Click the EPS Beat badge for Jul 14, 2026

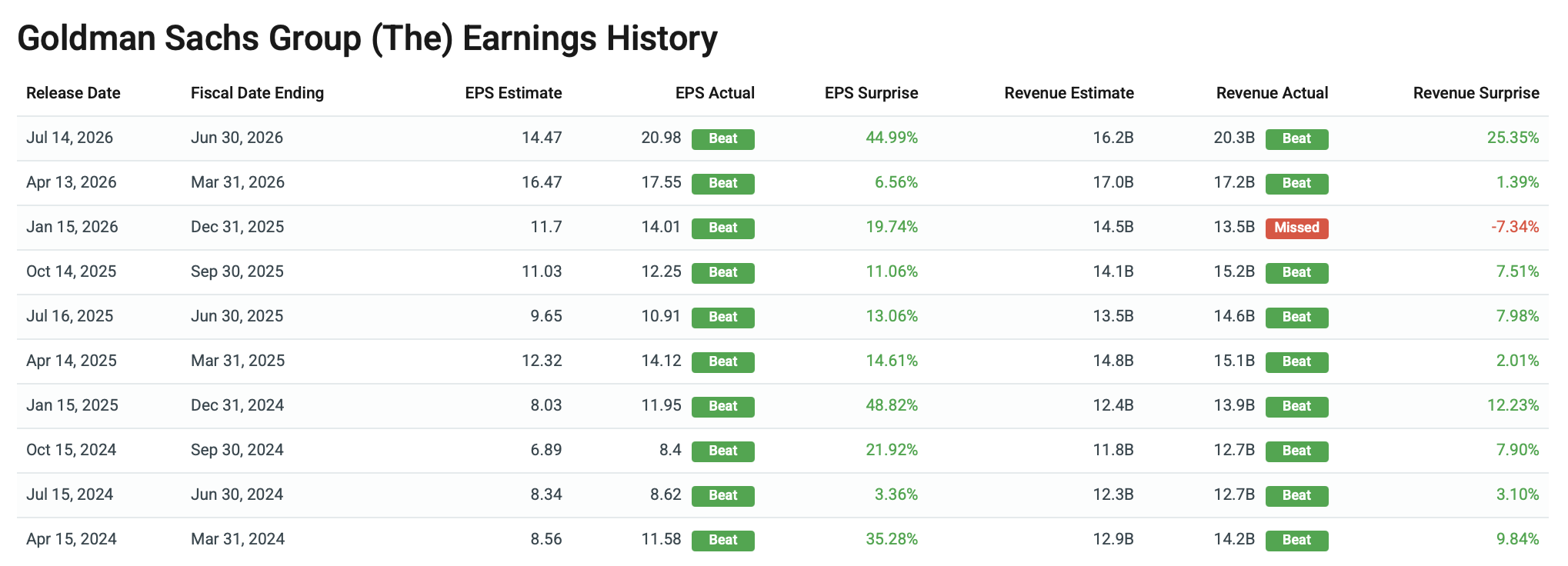(723, 139)
